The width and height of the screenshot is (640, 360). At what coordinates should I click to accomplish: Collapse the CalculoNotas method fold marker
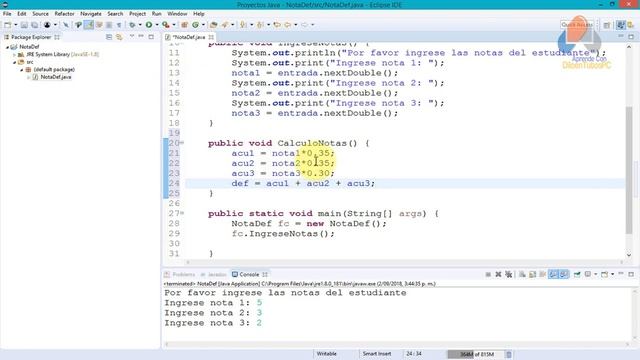pyautogui.click(x=182, y=143)
